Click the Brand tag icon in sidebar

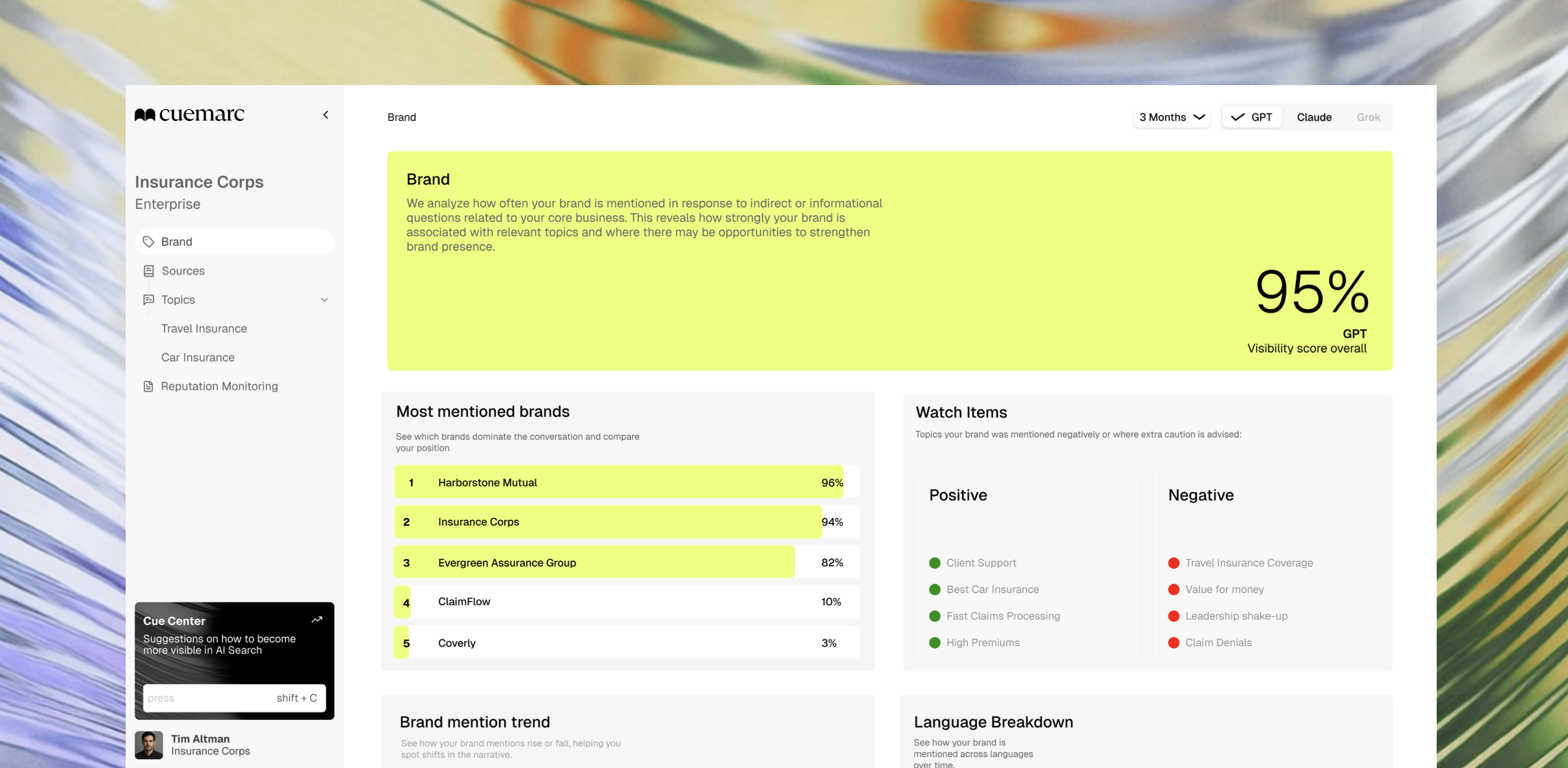click(148, 242)
